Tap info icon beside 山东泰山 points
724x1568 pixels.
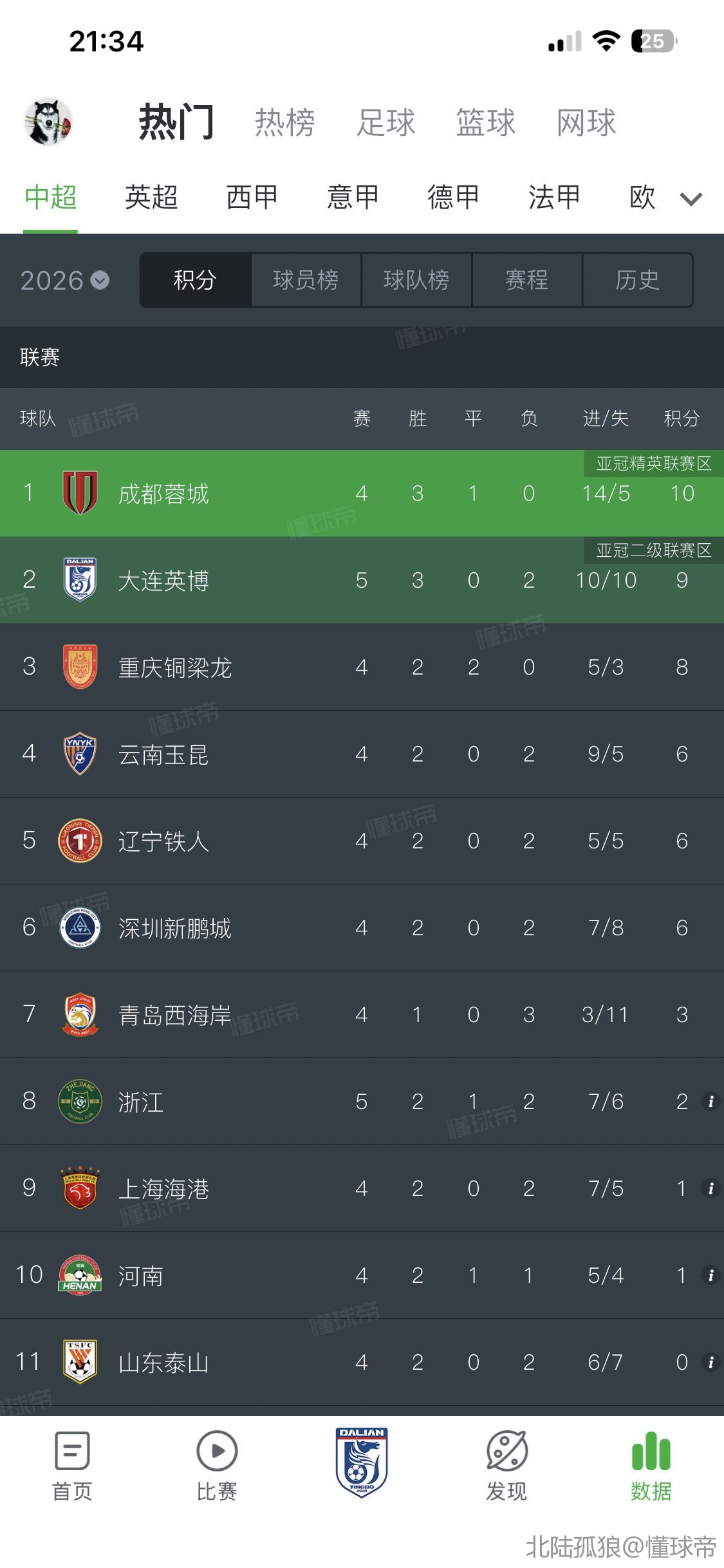pyautogui.click(x=710, y=1362)
